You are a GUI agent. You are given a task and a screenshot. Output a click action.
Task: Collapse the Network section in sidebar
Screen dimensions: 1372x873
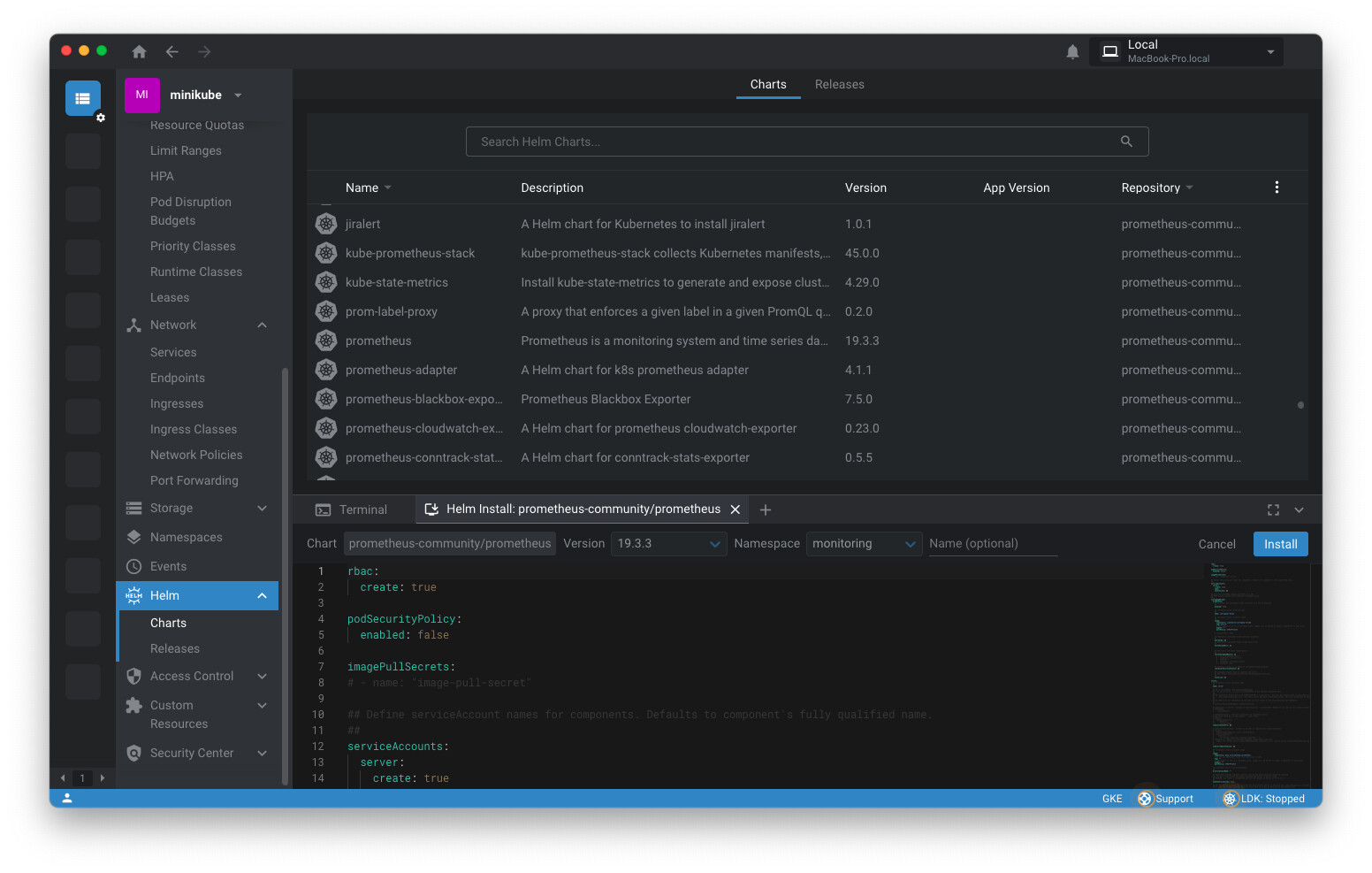tap(262, 325)
